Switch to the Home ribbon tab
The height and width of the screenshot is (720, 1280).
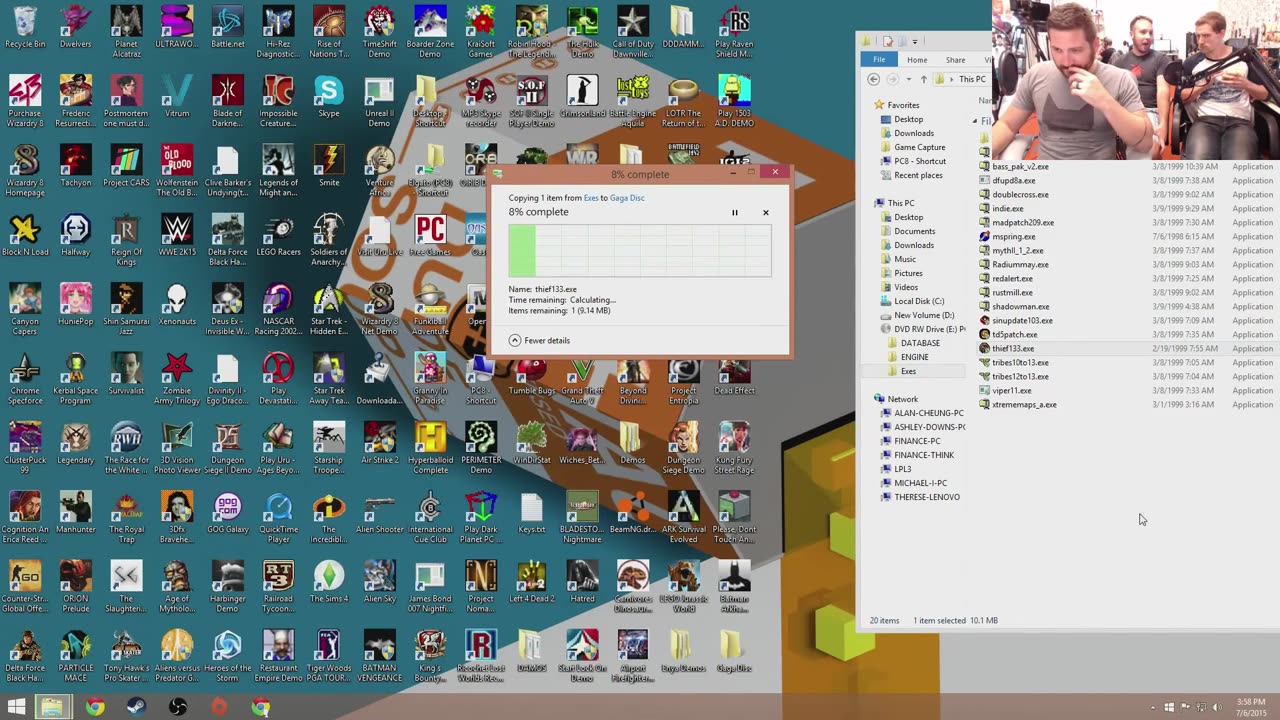click(x=917, y=60)
